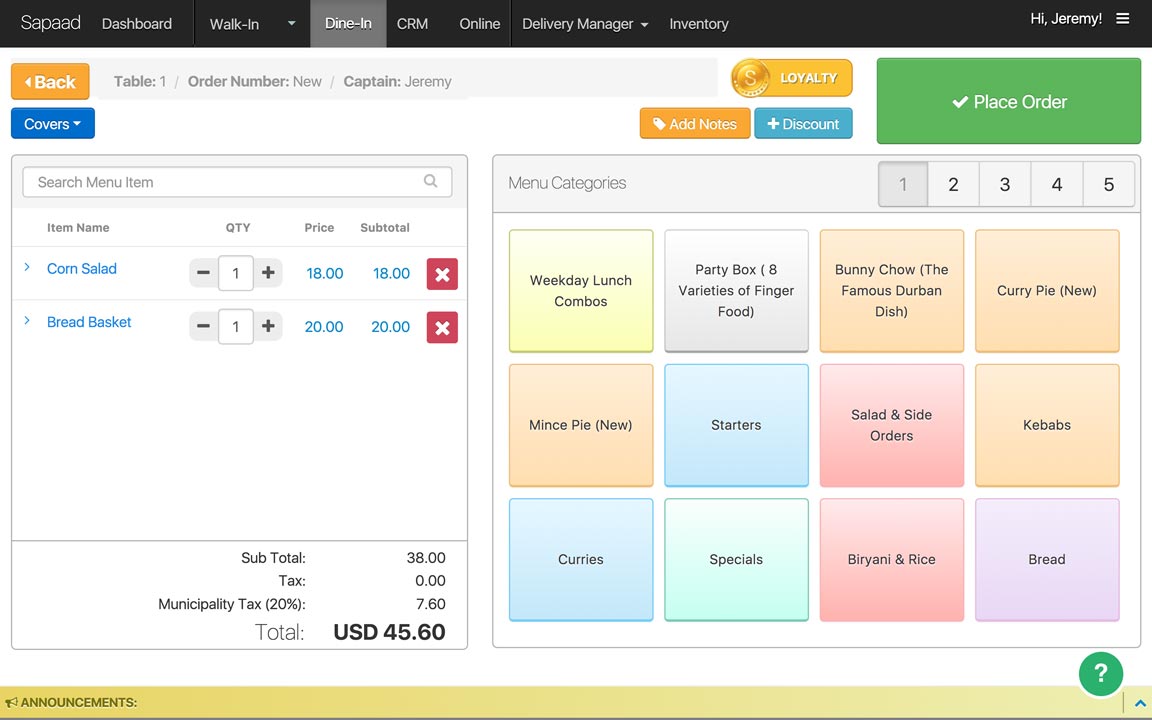1152x720 pixels.
Task: Remove Corn Salad with red X button
Action: click(442, 274)
